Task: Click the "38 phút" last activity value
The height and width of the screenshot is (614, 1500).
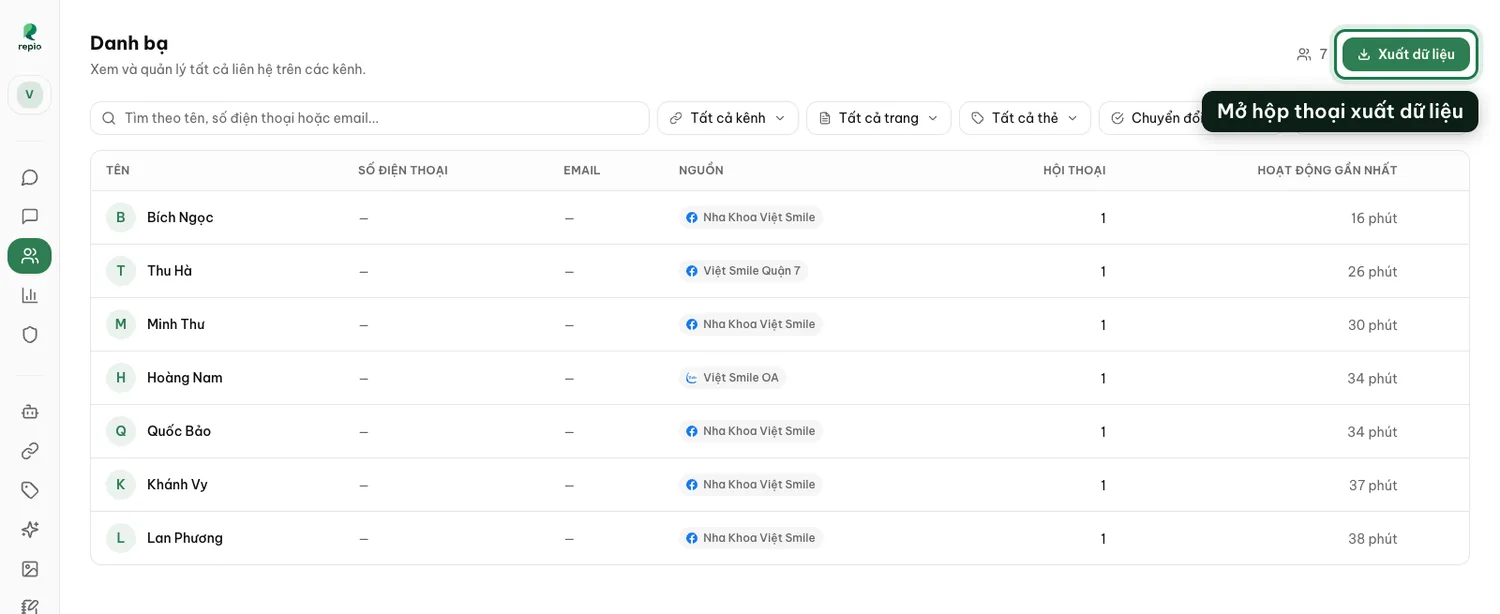Action: point(1373,539)
